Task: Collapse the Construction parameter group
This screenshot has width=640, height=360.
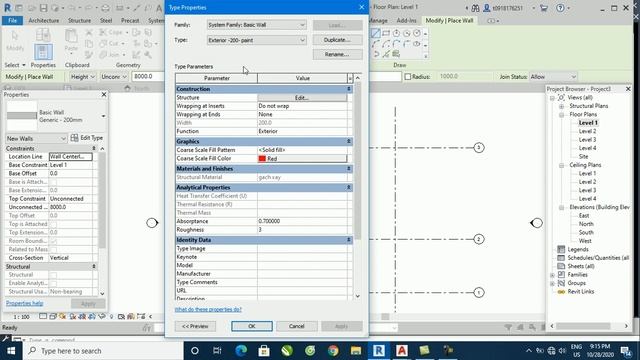Action: tap(349, 89)
